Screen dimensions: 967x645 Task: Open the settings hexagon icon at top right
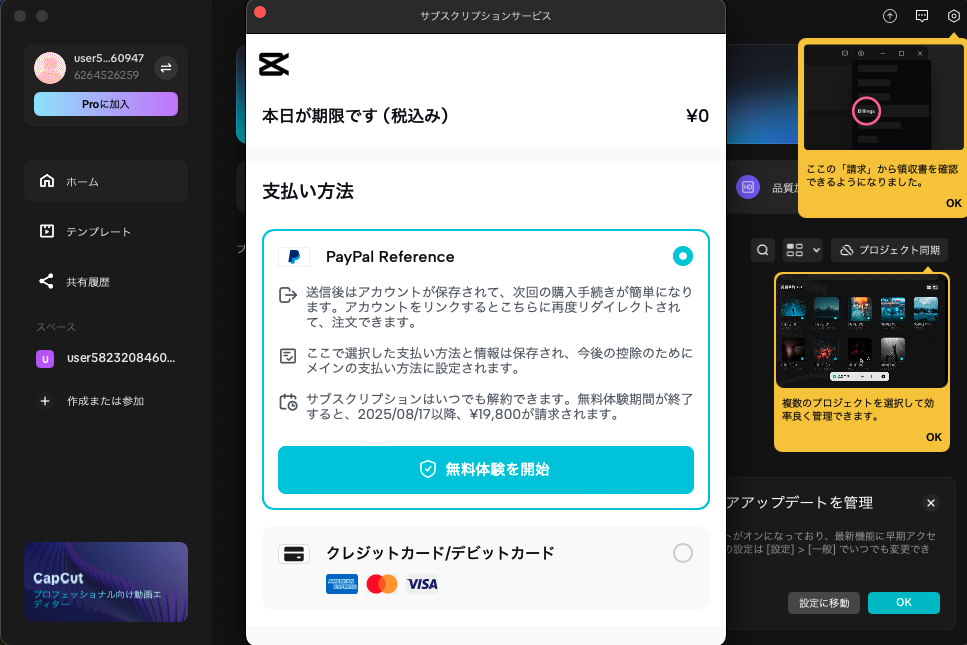click(953, 16)
